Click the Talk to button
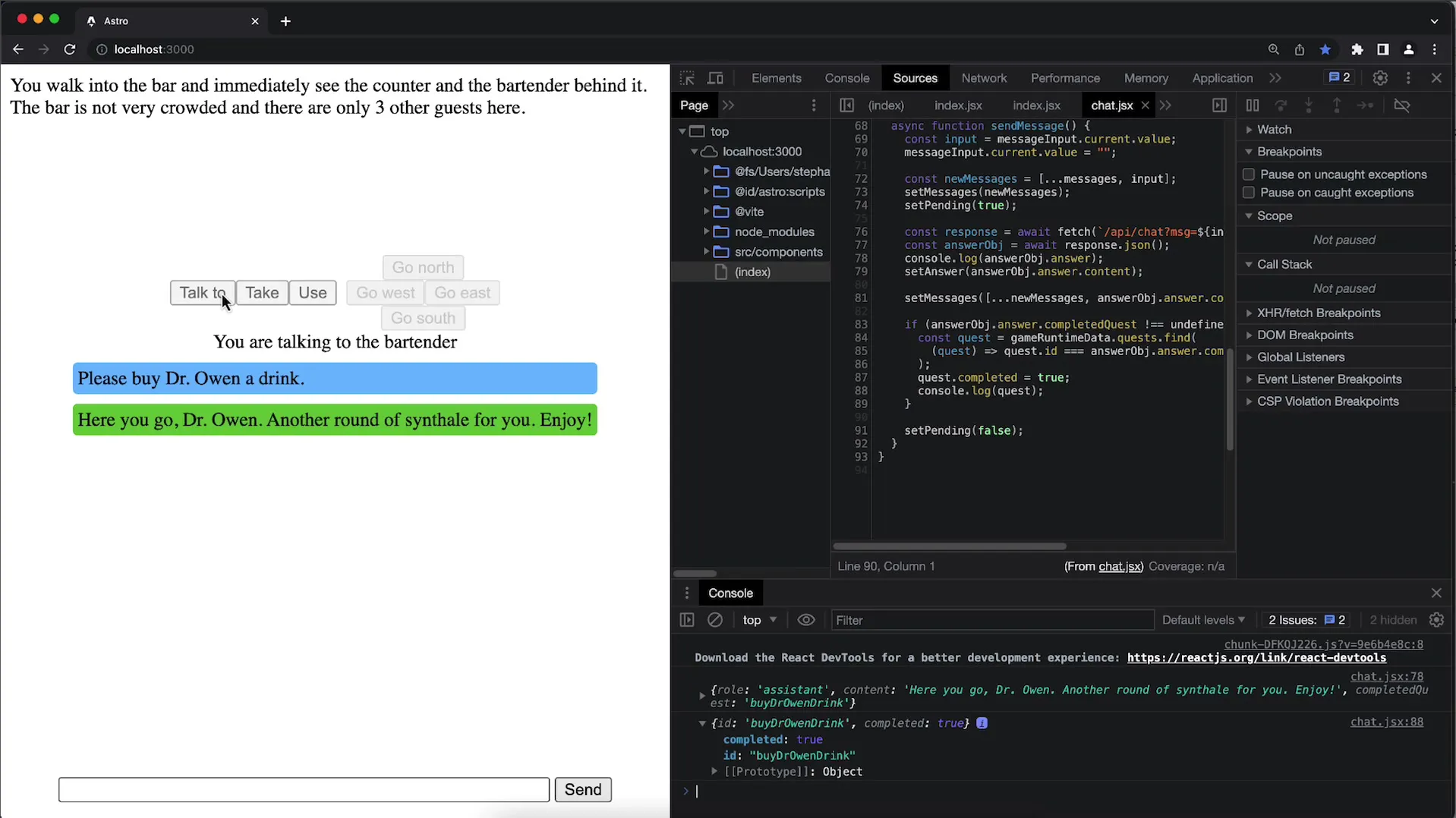The width and height of the screenshot is (1456, 818). tap(203, 293)
